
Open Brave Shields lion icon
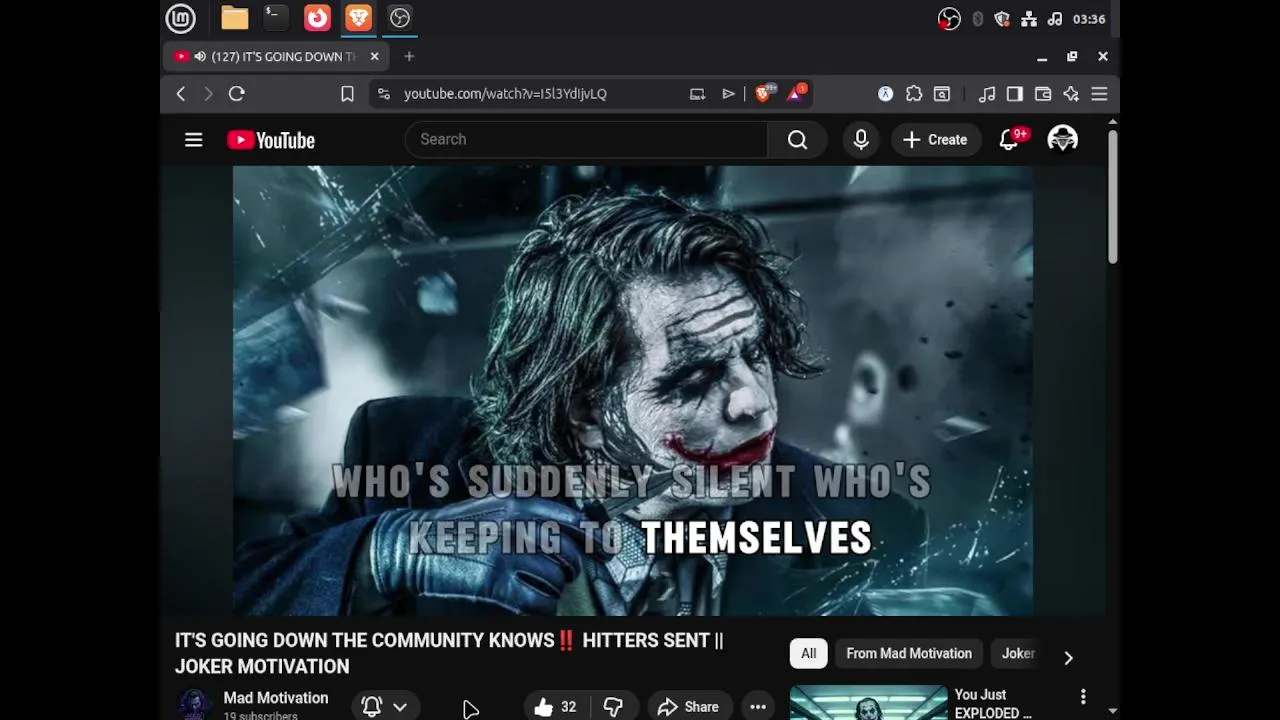pyautogui.click(x=764, y=94)
